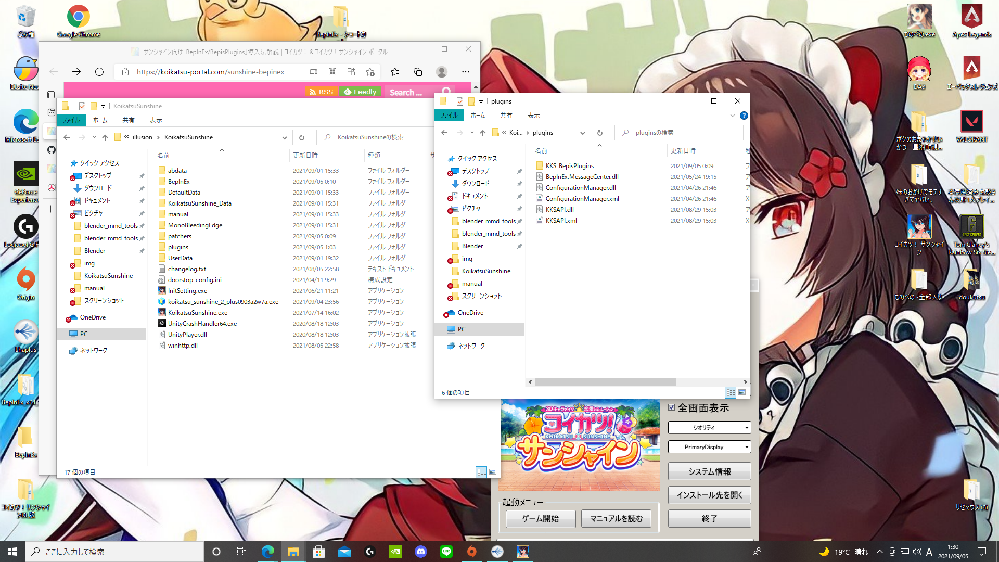Click the browser refresh button
The image size is (999, 562).
(x=99, y=72)
